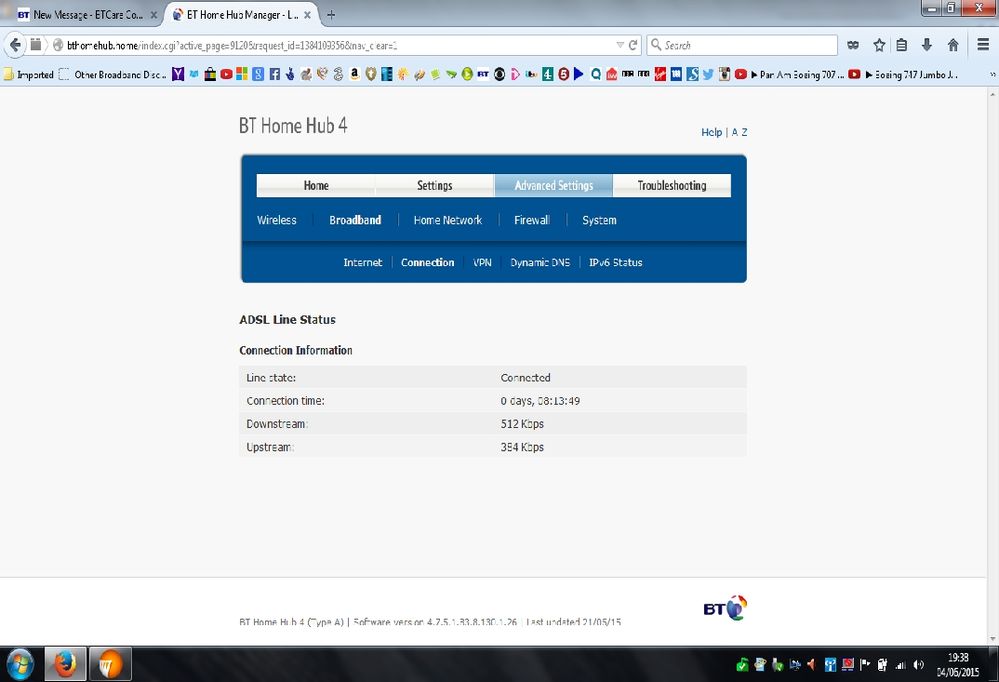Open the Twitter bookmark icon
Image resolution: width=999 pixels, height=682 pixels.
708,75
